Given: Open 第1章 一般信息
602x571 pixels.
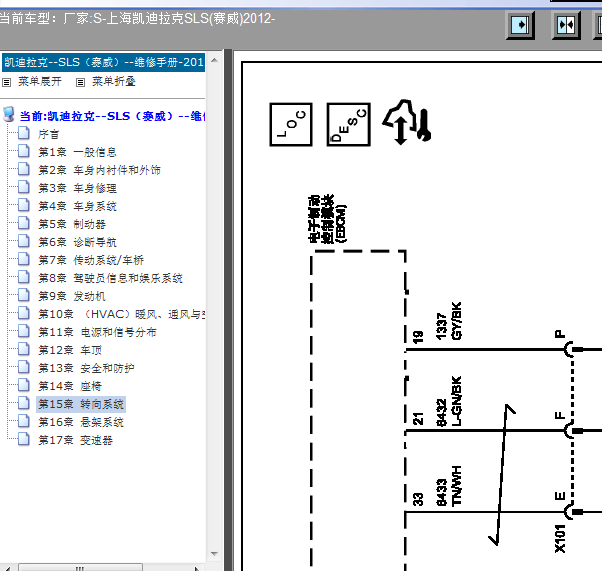Looking at the screenshot, I should (77, 152).
